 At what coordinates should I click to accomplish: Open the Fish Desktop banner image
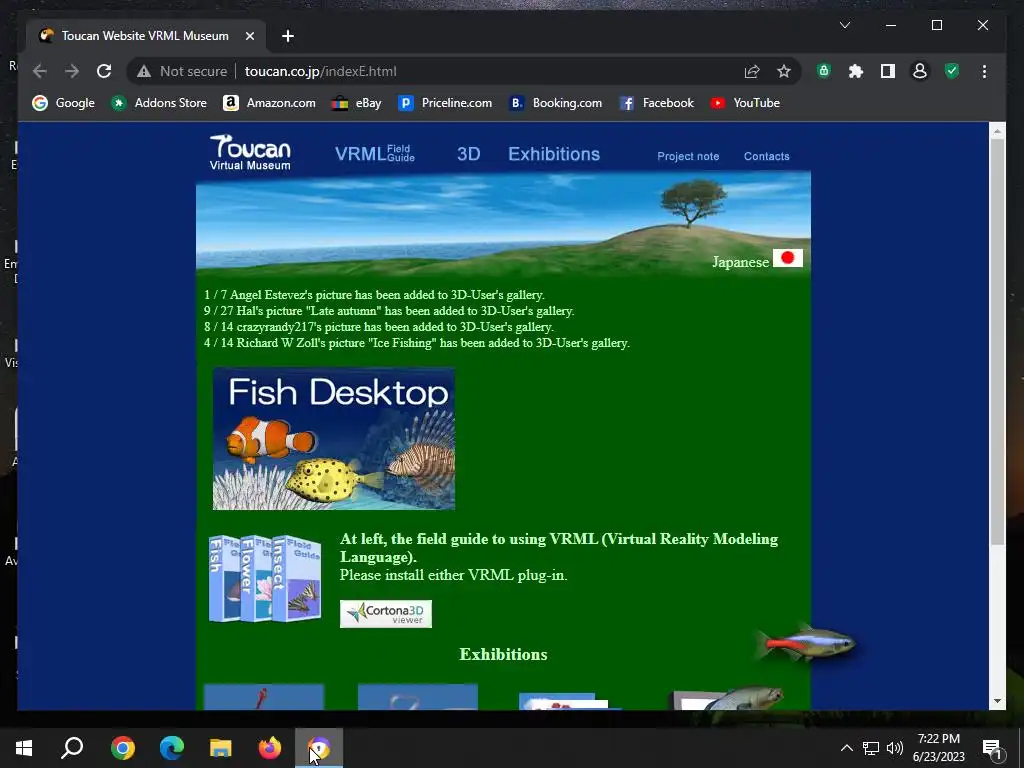[334, 439]
